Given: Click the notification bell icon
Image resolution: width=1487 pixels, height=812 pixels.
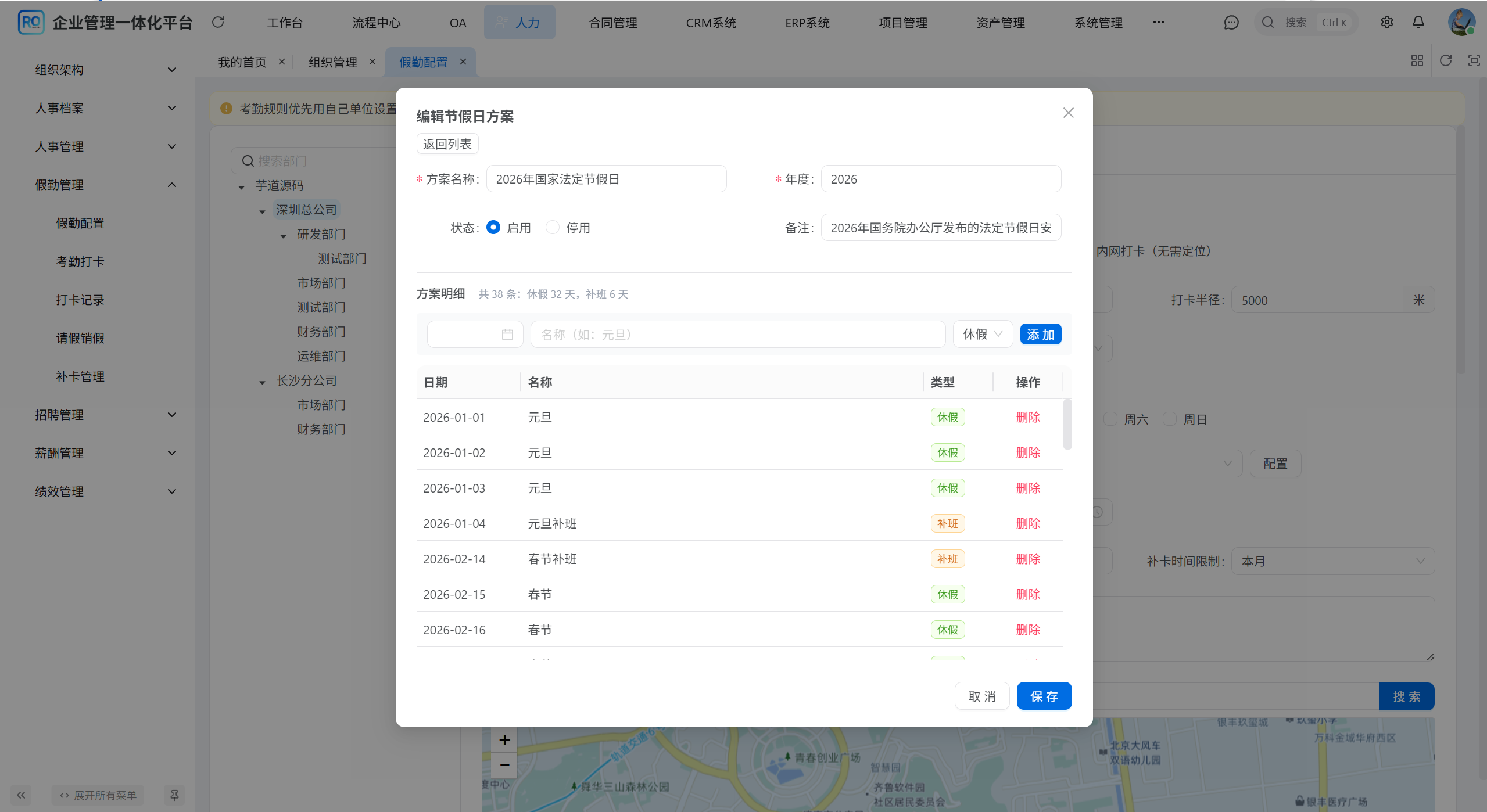Looking at the screenshot, I should pyautogui.click(x=1418, y=22).
